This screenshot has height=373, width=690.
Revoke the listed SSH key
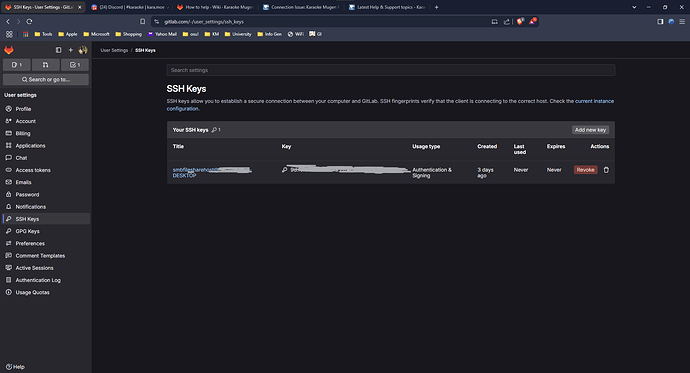585,170
